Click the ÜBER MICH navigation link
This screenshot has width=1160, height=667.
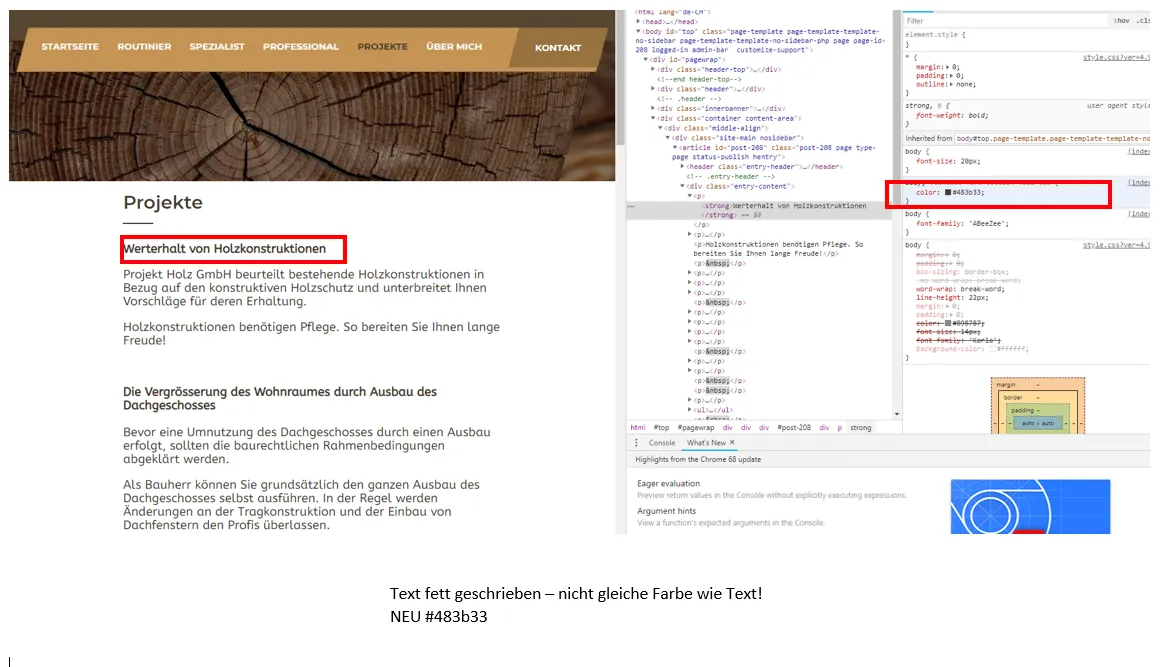(454, 47)
